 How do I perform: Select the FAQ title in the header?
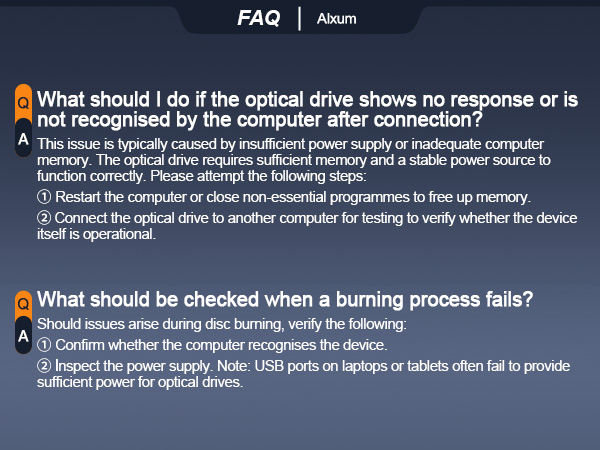(x=259, y=18)
